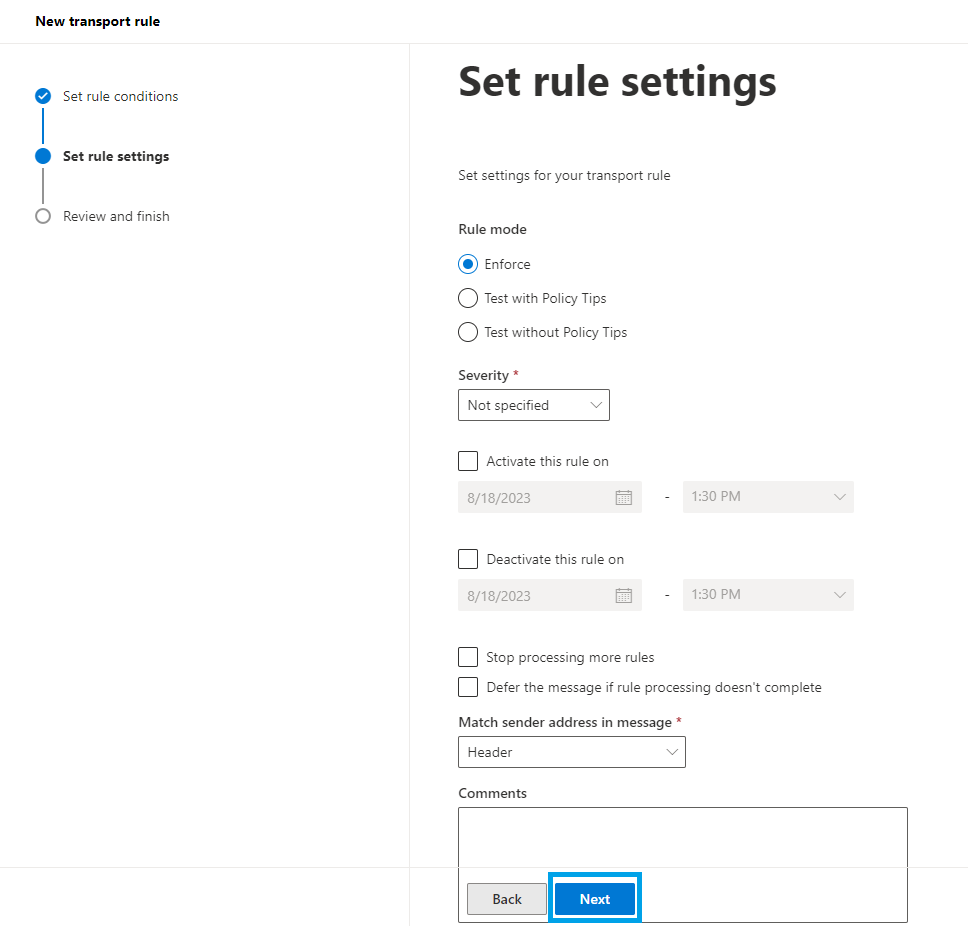Click the empty Review and finish step circle
The image size is (968, 926).
(43, 216)
